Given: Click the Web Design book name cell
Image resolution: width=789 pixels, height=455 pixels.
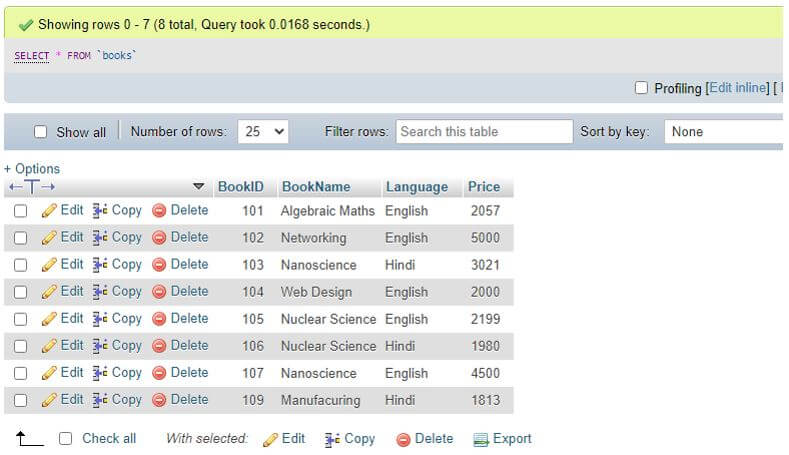Looking at the screenshot, I should [x=317, y=292].
